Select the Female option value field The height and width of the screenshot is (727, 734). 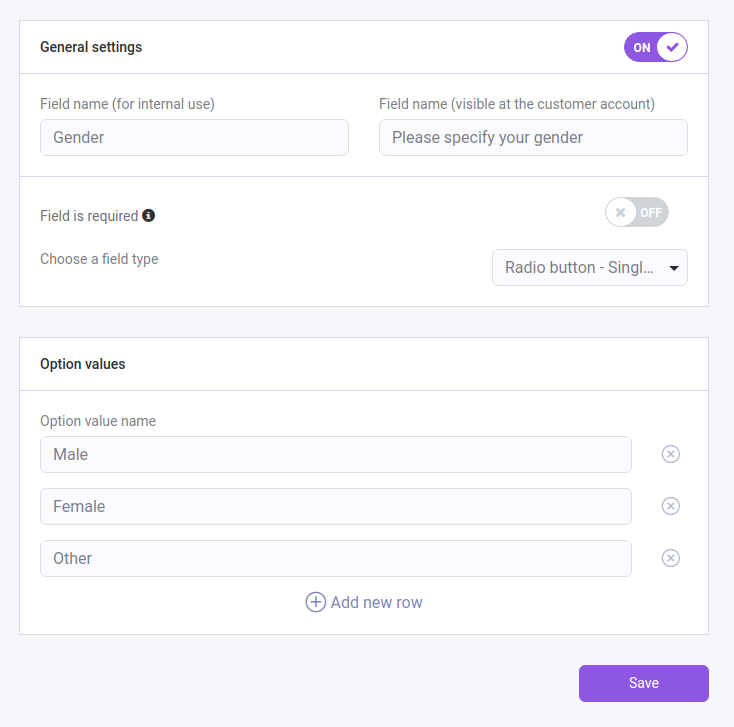[336, 506]
